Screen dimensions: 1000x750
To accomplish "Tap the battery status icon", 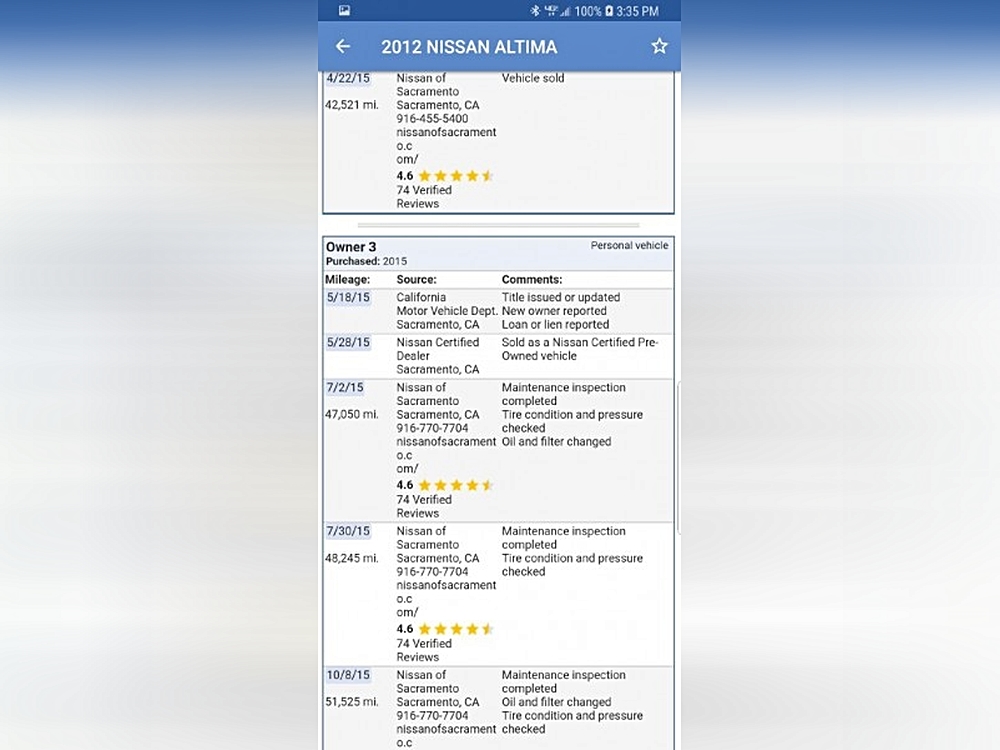I will (609, 11).
